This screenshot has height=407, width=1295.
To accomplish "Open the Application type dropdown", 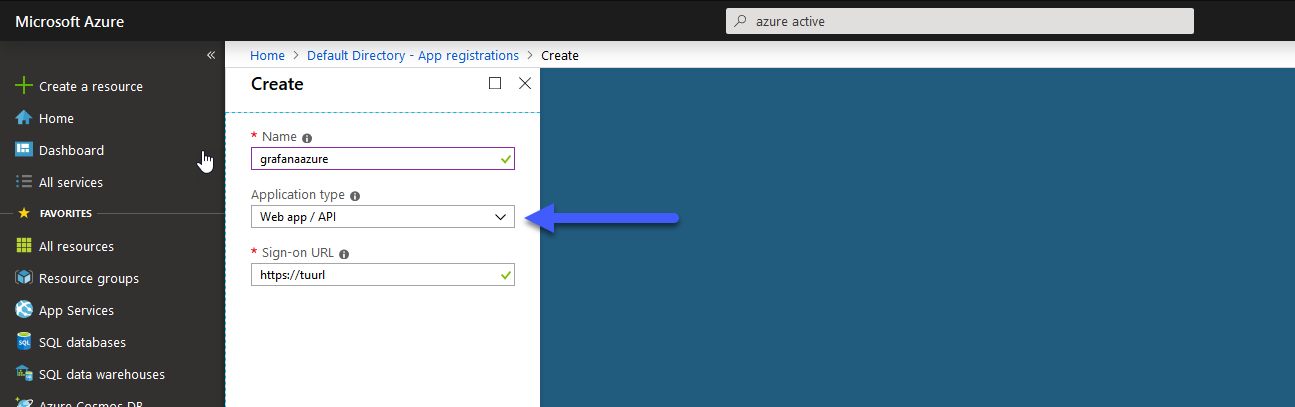I will (382, 217).
